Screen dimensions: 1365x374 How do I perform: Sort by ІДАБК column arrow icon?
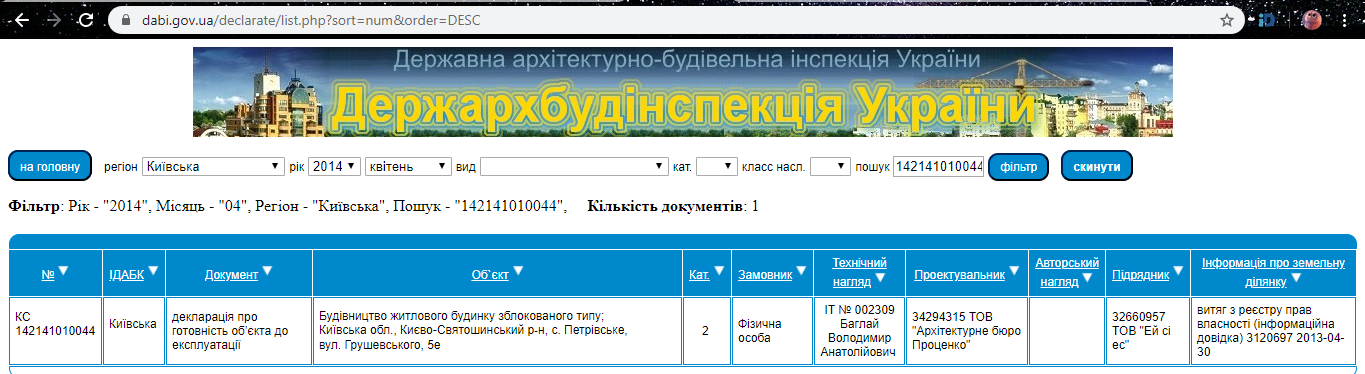pos(154,270)
